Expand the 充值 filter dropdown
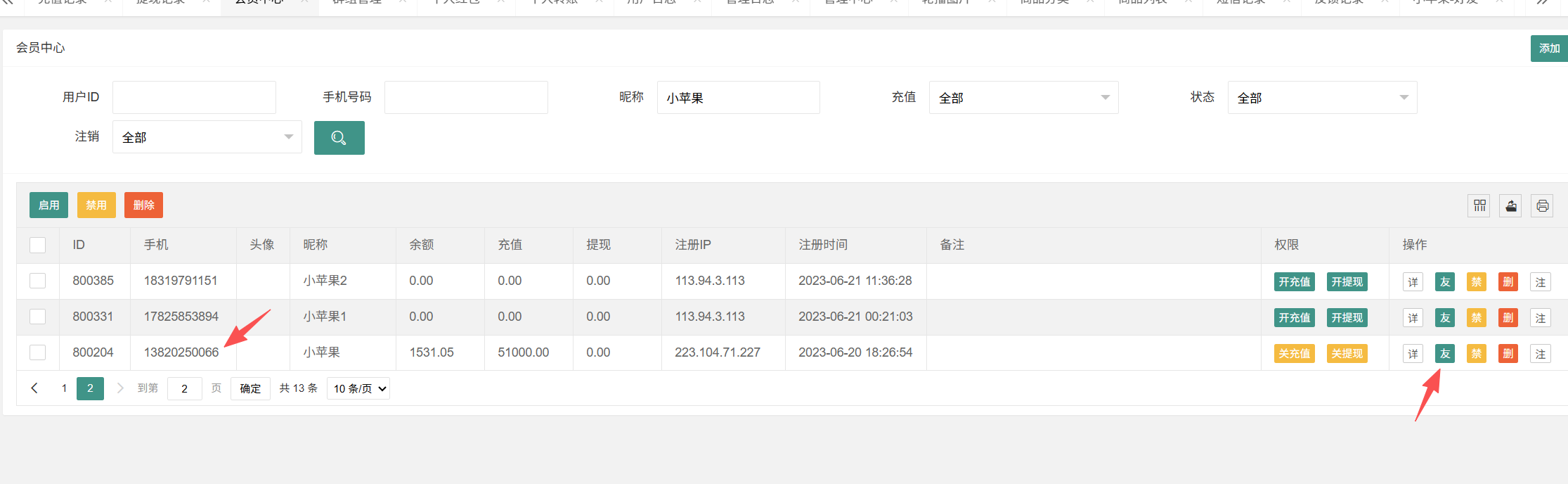Viewport: 1568px width, 484px height. point(1024,98)
